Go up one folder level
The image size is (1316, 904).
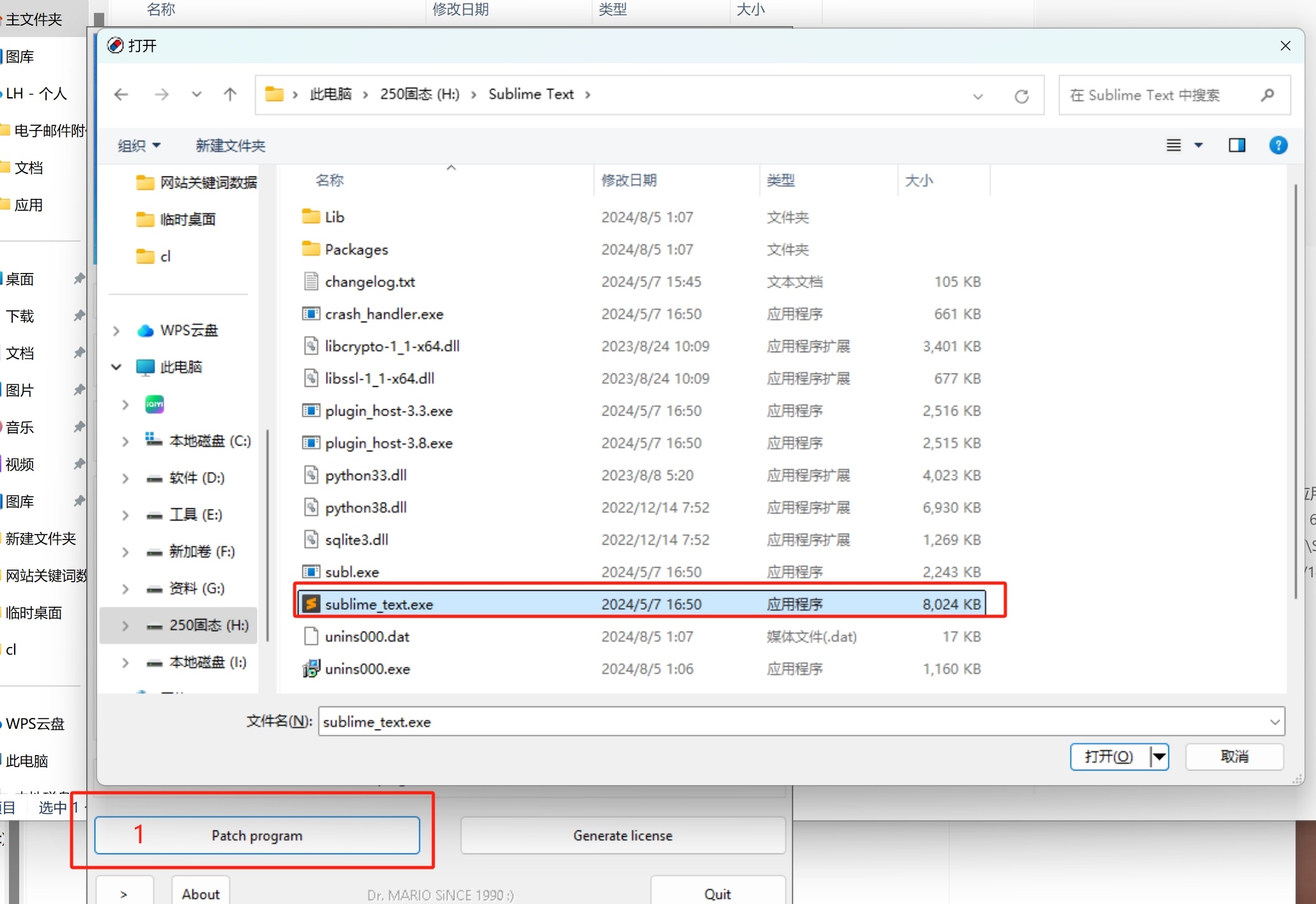pyautogui.click(x=230, y=95)
